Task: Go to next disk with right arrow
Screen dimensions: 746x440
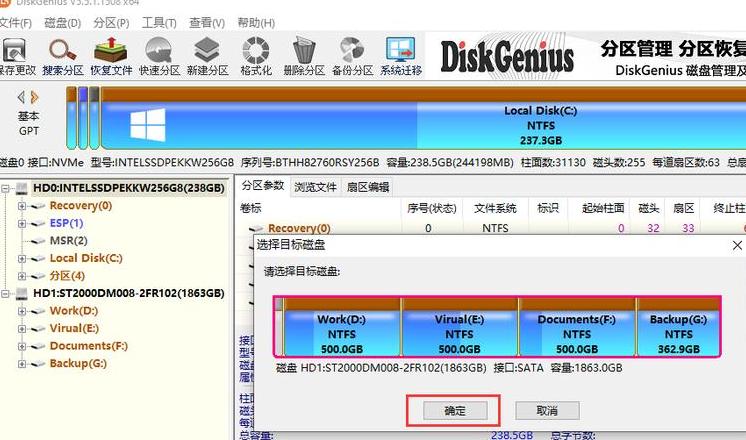Action: (x=34, y=98)
